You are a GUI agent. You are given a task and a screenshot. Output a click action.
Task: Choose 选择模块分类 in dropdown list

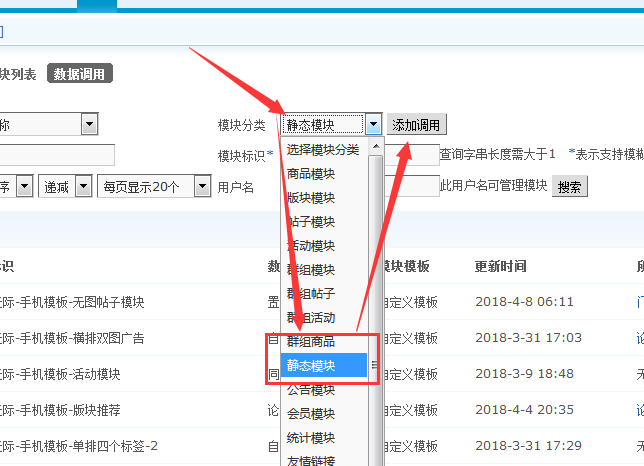tap(323, 149)
